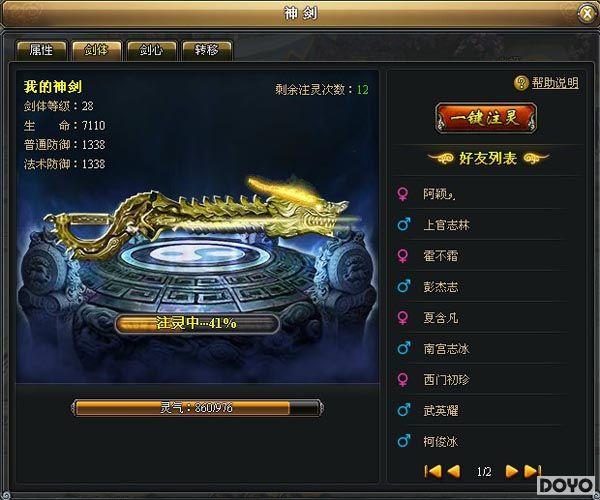The image size is (600, 500).
Task: Select the 剑体 tab
Action: click(96, 50)
